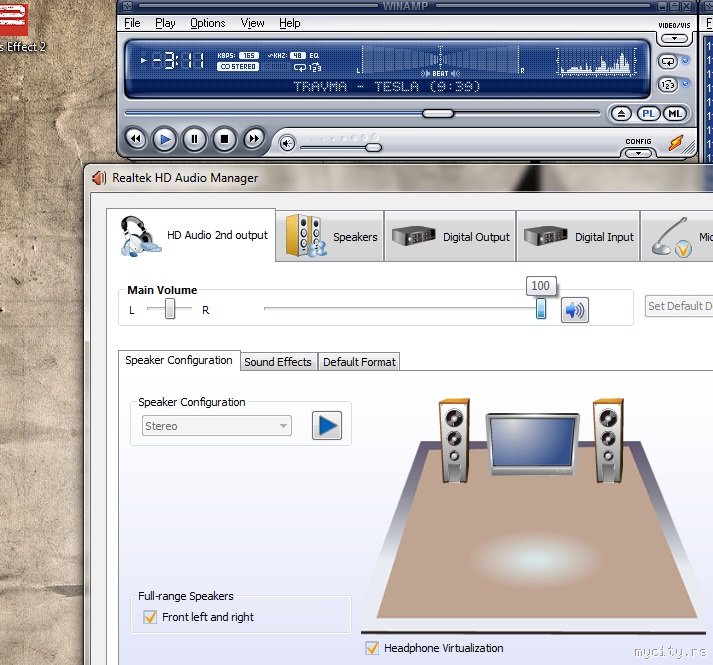The height and width of the screenshot is (665, 713).
Task: Open Winamp File menu
Action: pos(132,23)
